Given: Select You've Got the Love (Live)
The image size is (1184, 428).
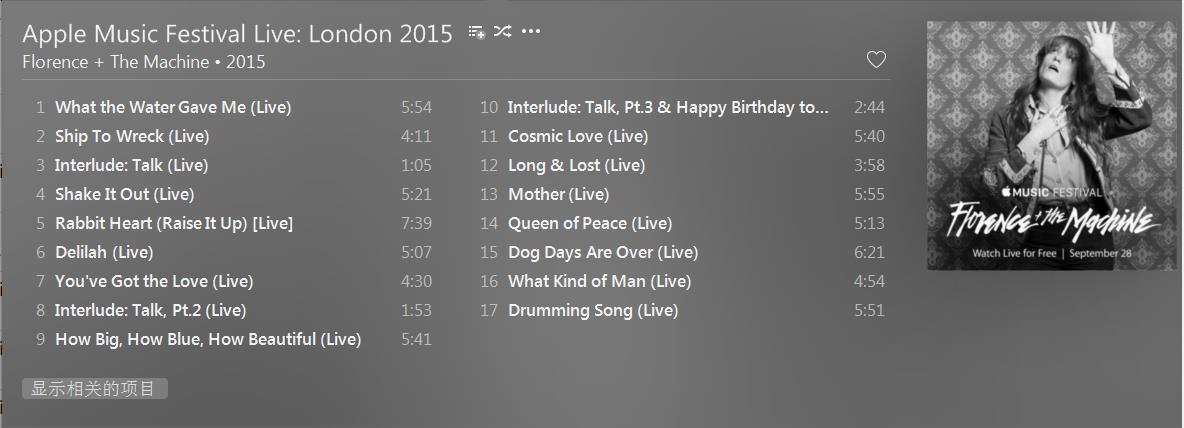Looking at the screenshot, I should [154, 281].
